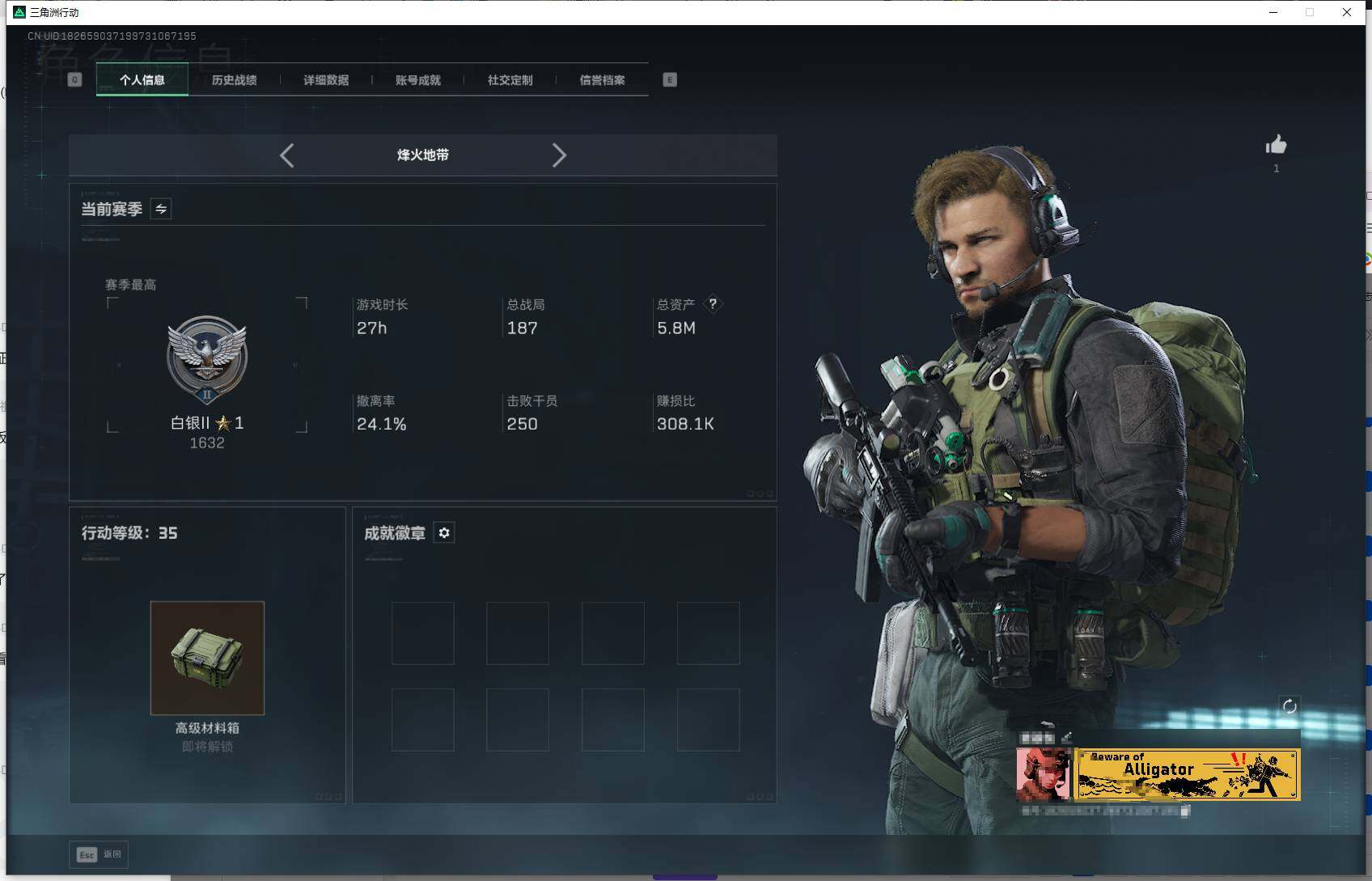The width and height of the screenshot is (1372, 881).
Task: Switch to next game mode with right chevron
Action: [559, 155]
